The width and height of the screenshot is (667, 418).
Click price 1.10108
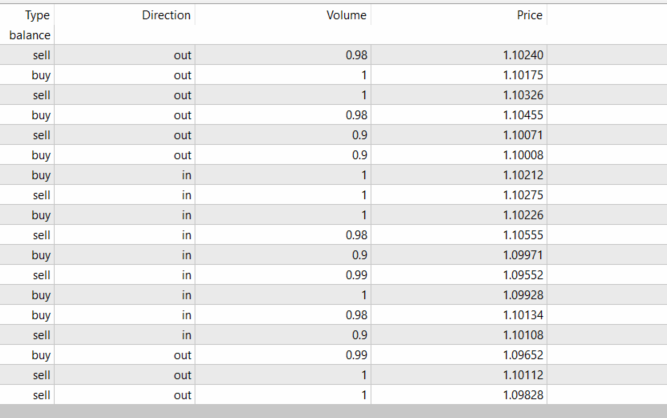(x=523, y=335)
